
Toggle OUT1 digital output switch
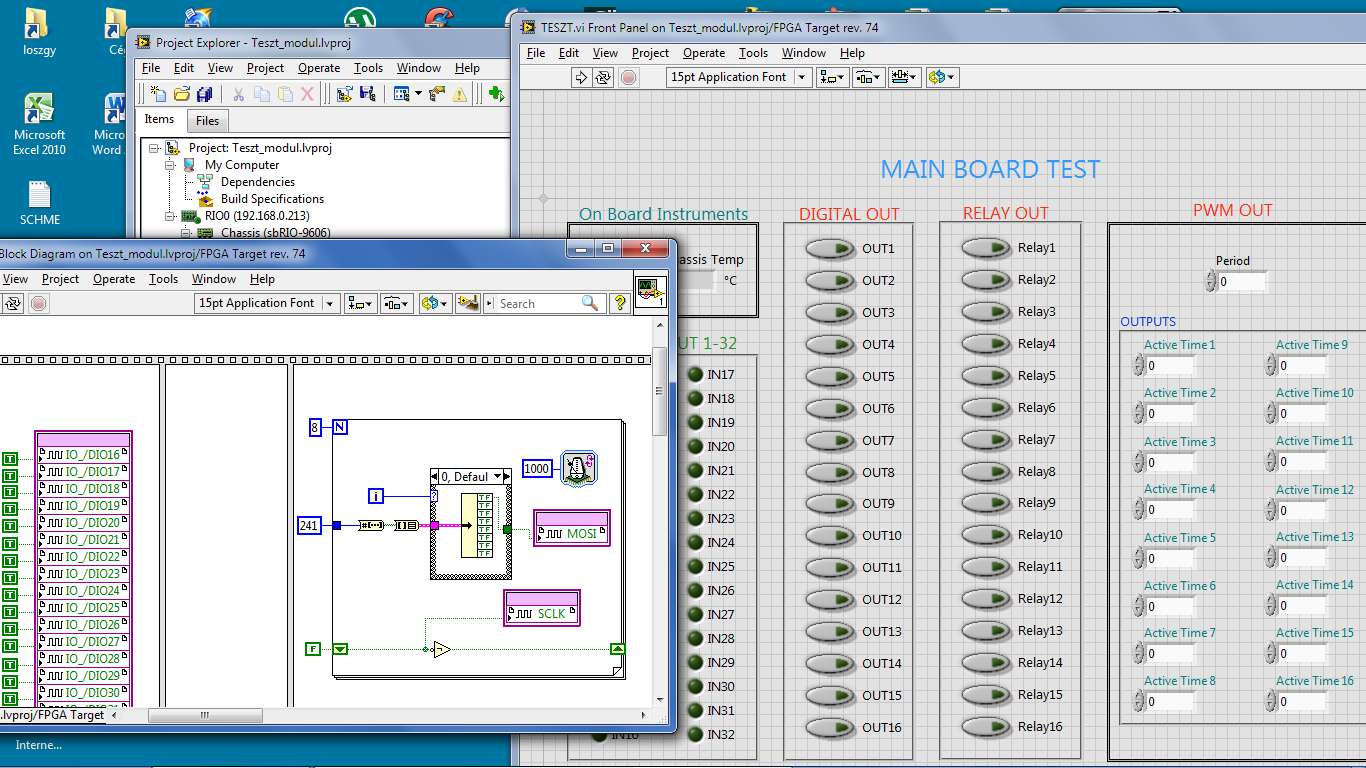pos(828,248)
